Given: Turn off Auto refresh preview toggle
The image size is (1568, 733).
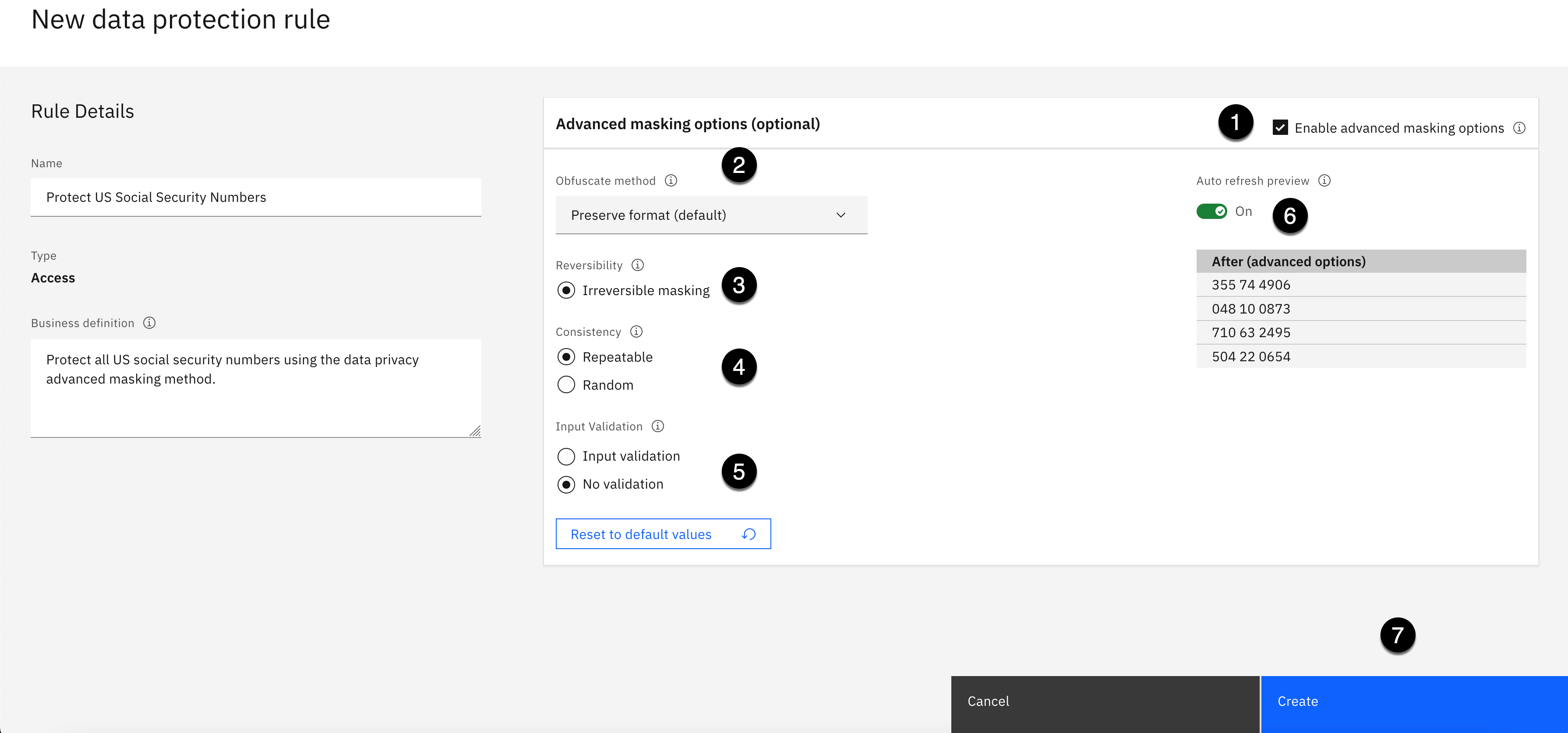Looking at the screenshot, I should point(1211,211).
